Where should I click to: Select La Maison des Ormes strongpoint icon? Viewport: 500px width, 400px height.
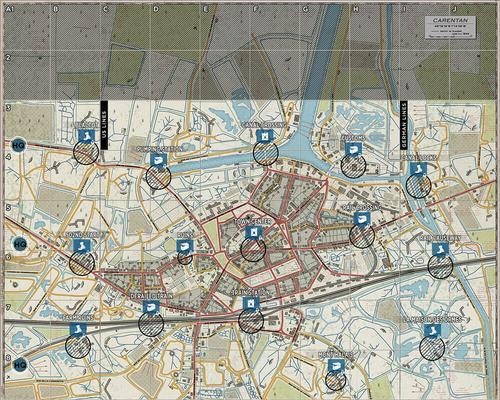[432, 330]
